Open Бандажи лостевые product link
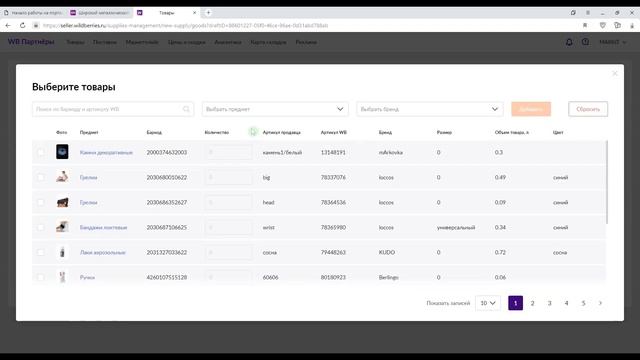This screenshot has height=360, width=640. pyautogui.click(x=103, y=227)
